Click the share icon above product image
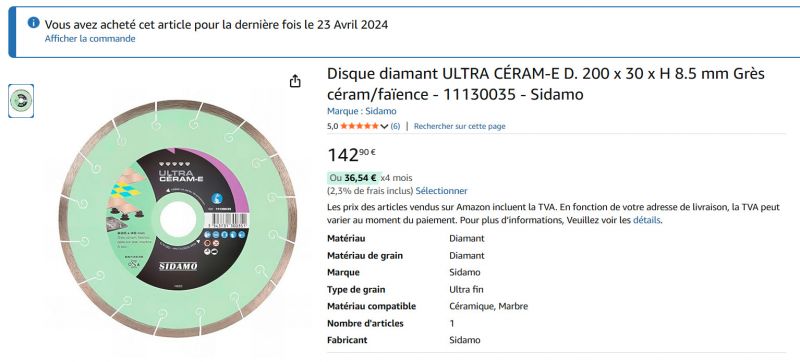 point(295,81)
